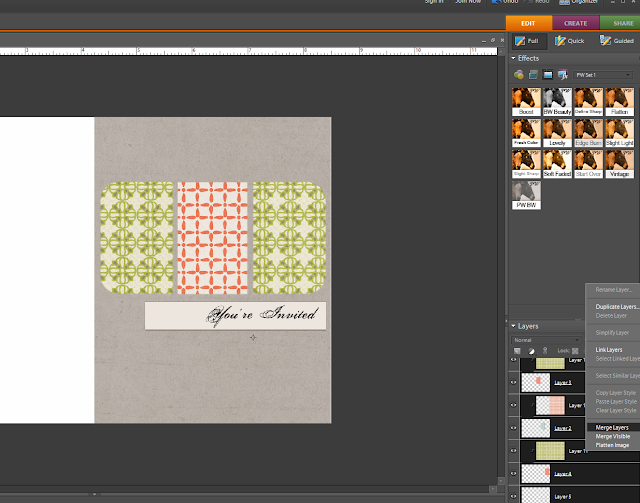Apply the PW BW effect
Viewport: 640px width, 503px height.
tap(527, 195)
